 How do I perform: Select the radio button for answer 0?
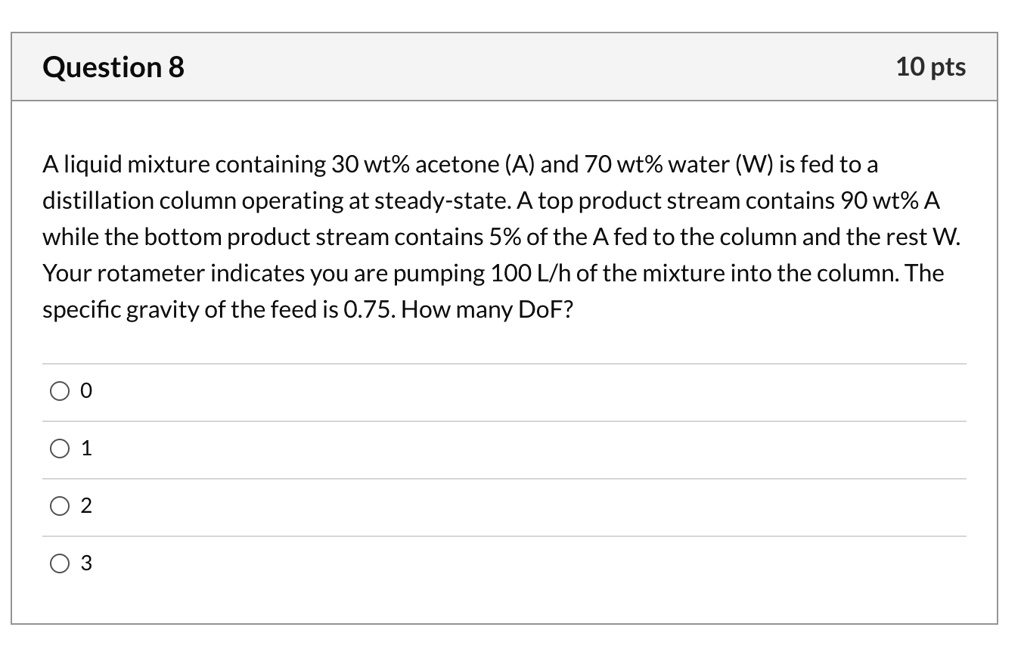[60, 391]
